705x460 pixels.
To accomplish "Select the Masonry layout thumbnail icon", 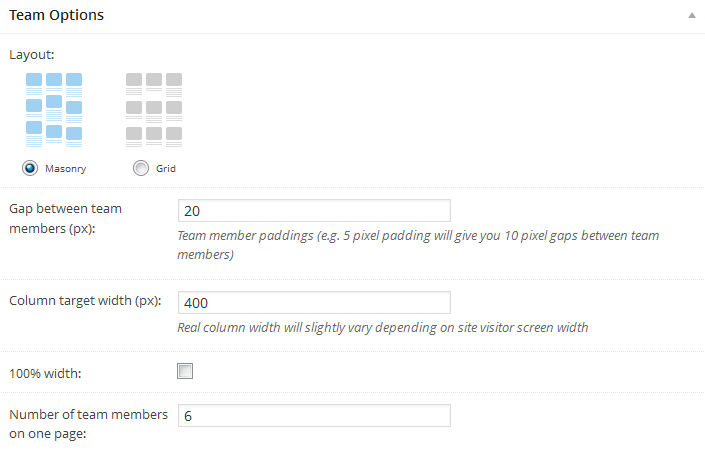I will [54, 111].
